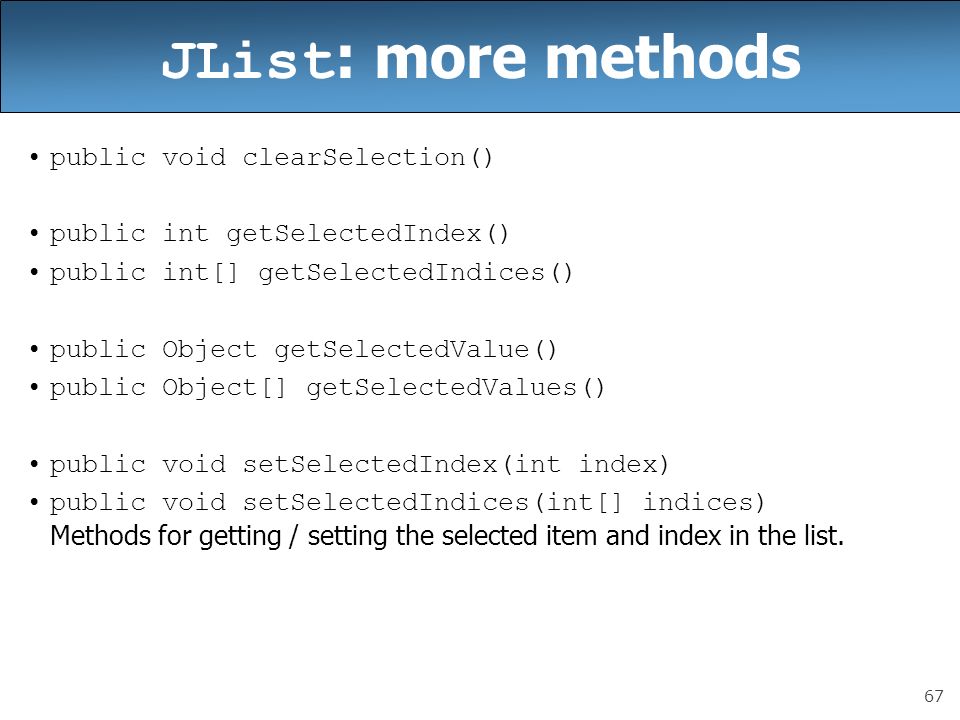Viewport: 960px width, 720px height.
Task: Click the word indices parameter name
Action: [698, 503]
